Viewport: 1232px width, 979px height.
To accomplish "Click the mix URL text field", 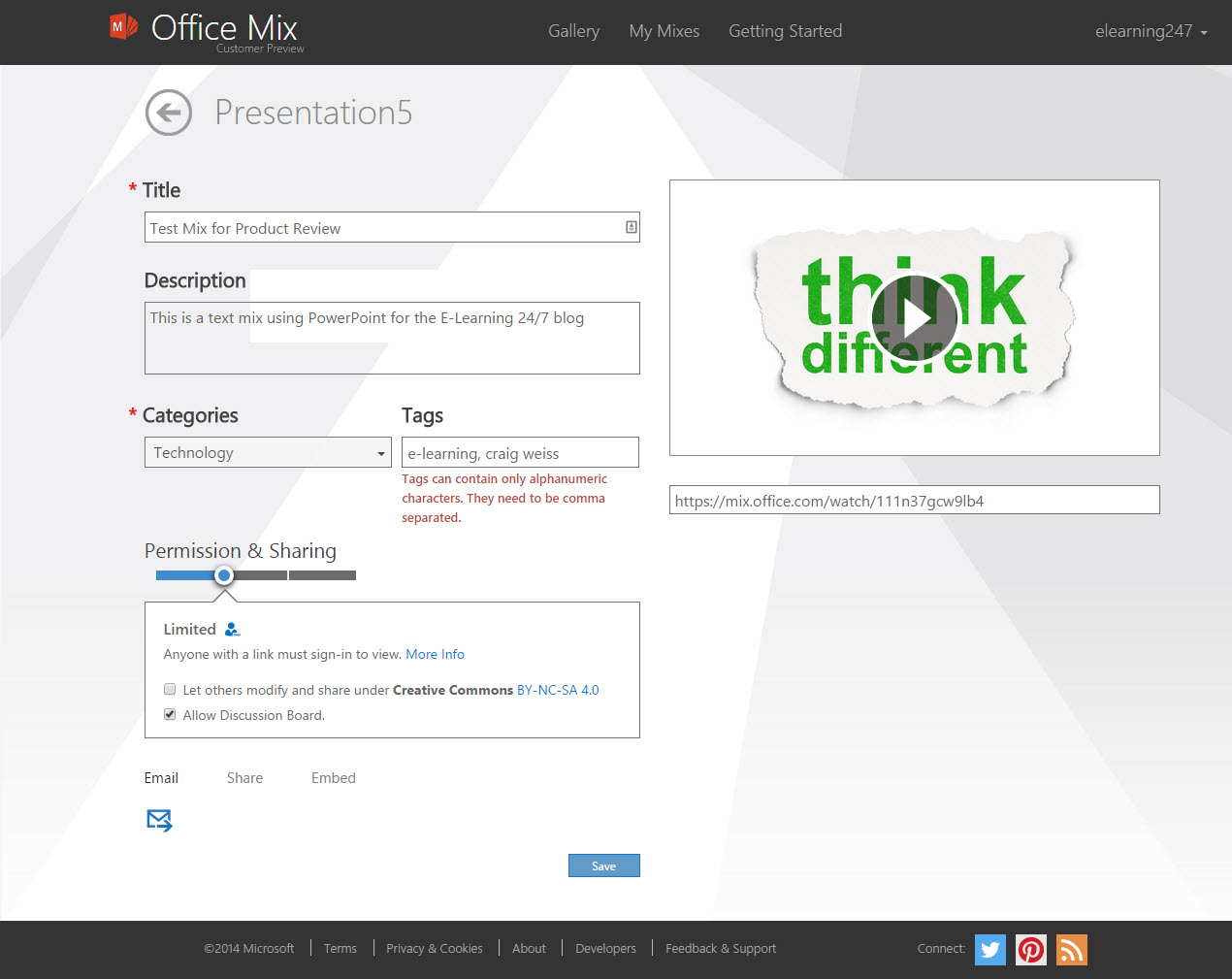I will click(x=914, y=501).
